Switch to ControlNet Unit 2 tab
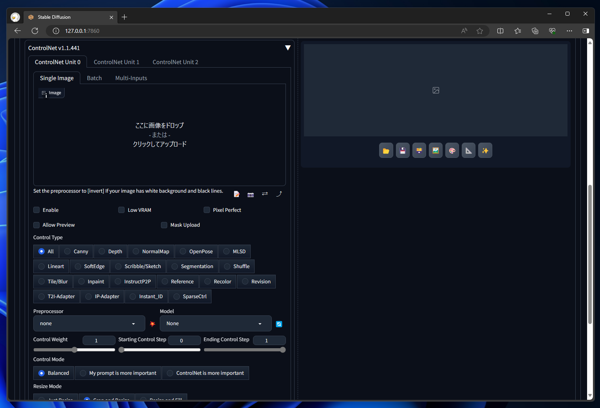This screenshot has width=600, height=408. (x=175, y=62)
